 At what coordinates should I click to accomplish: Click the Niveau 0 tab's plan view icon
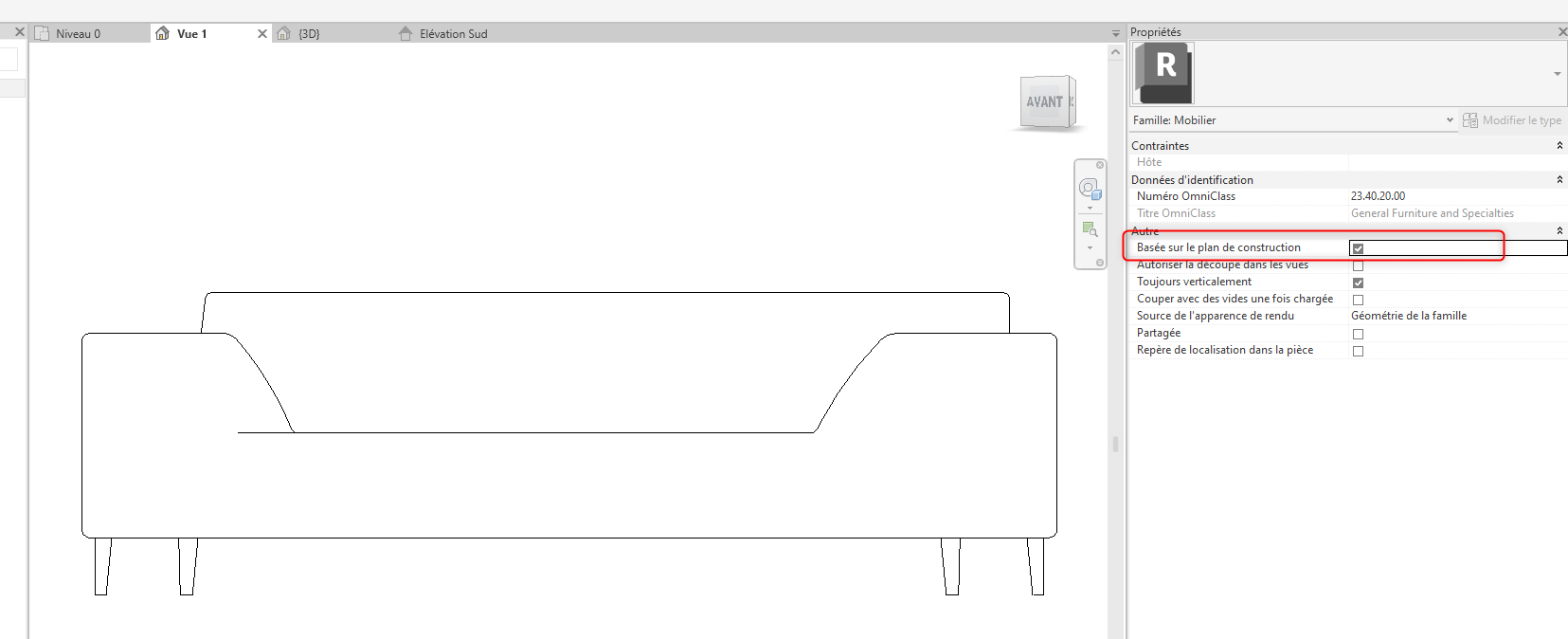point(42,33)
